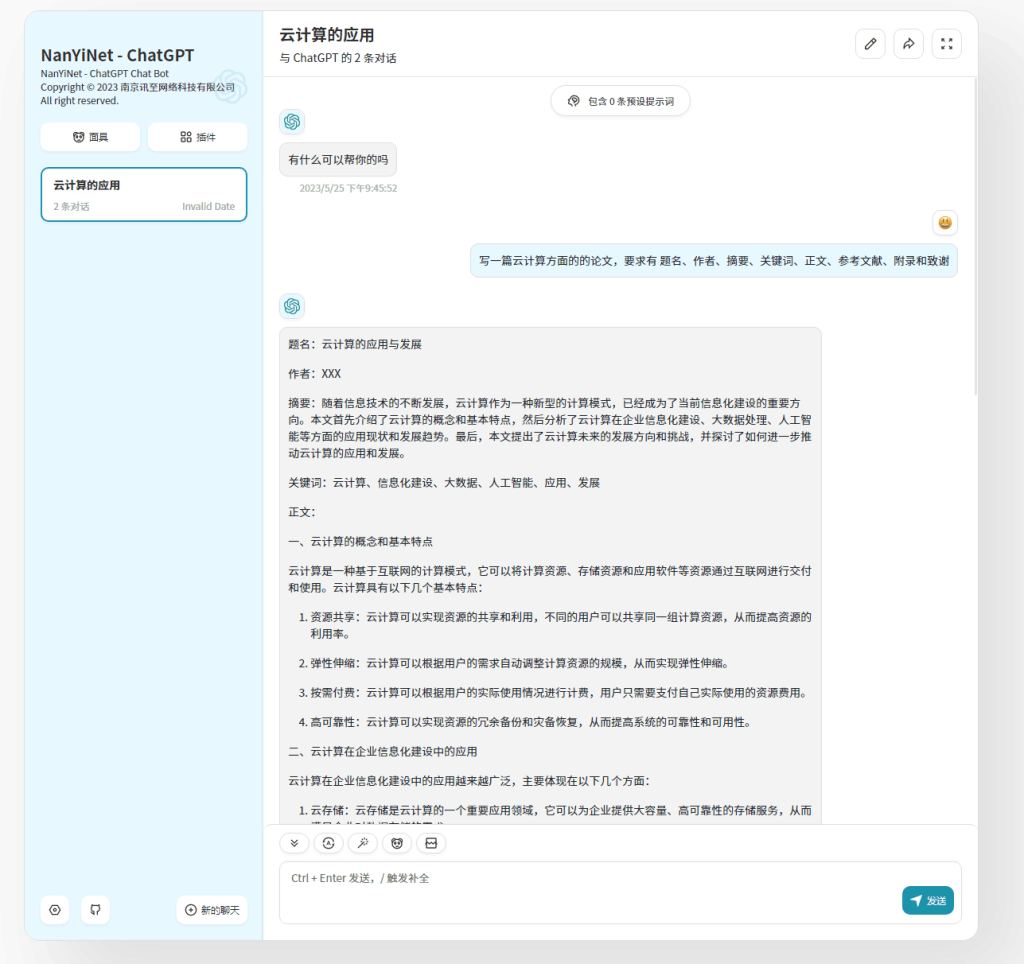
Task: Click list item 3. 按需付费
Action: [x=554, y=693]
